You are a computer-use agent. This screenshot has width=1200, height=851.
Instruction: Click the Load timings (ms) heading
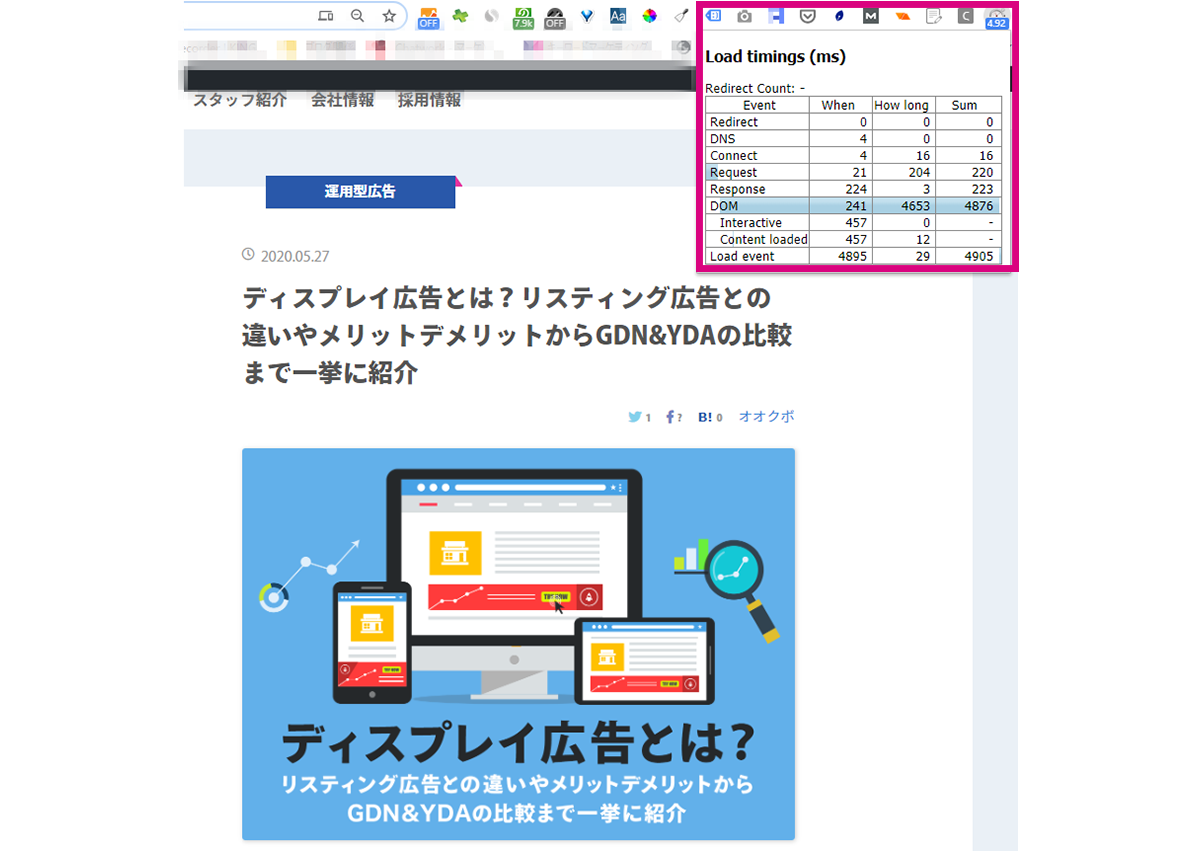[x=775, y=57]
